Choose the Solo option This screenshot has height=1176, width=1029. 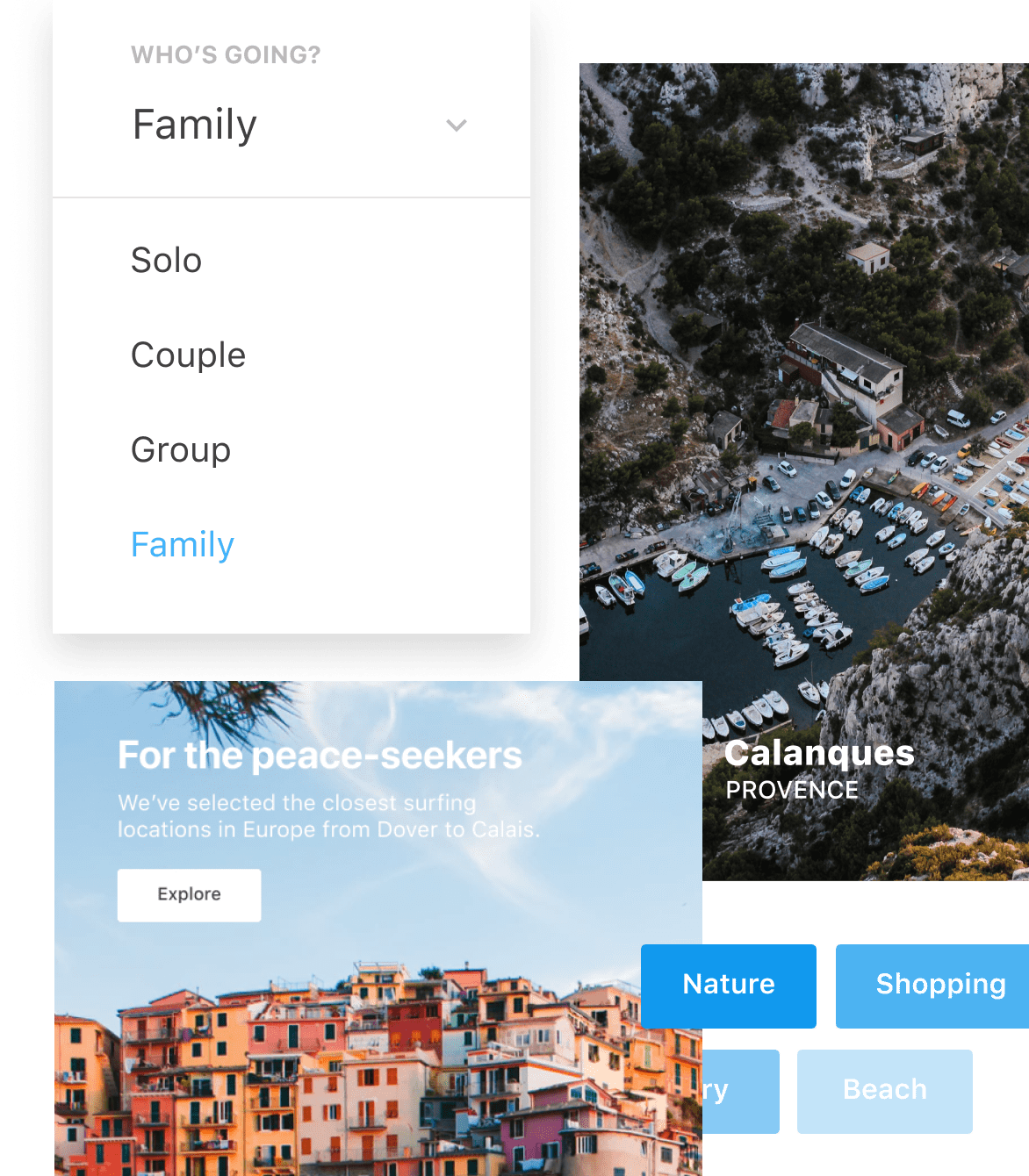click(x=167, y=261)
